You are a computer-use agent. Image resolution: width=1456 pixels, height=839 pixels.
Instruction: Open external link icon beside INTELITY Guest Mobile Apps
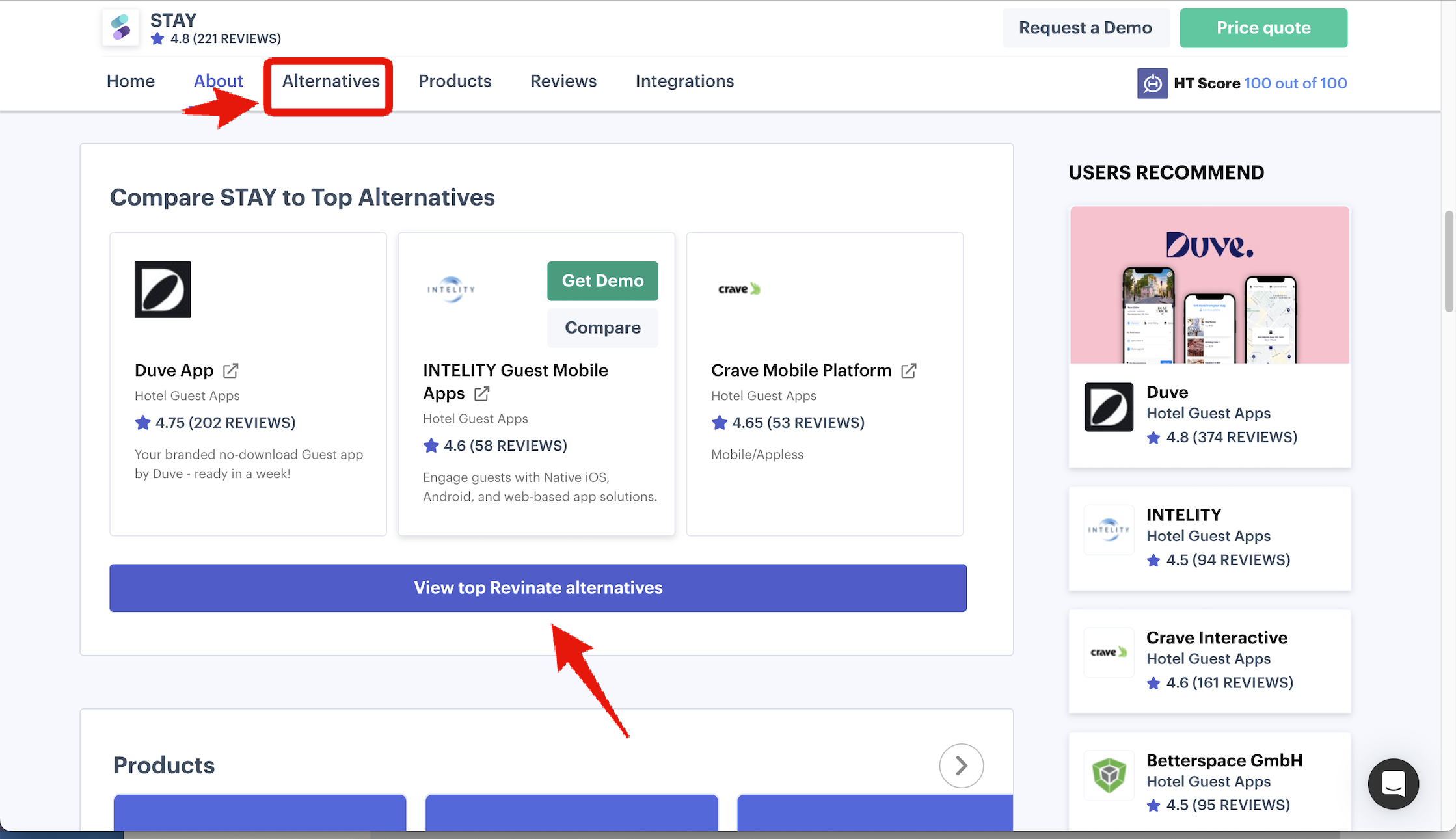[481, 393]
